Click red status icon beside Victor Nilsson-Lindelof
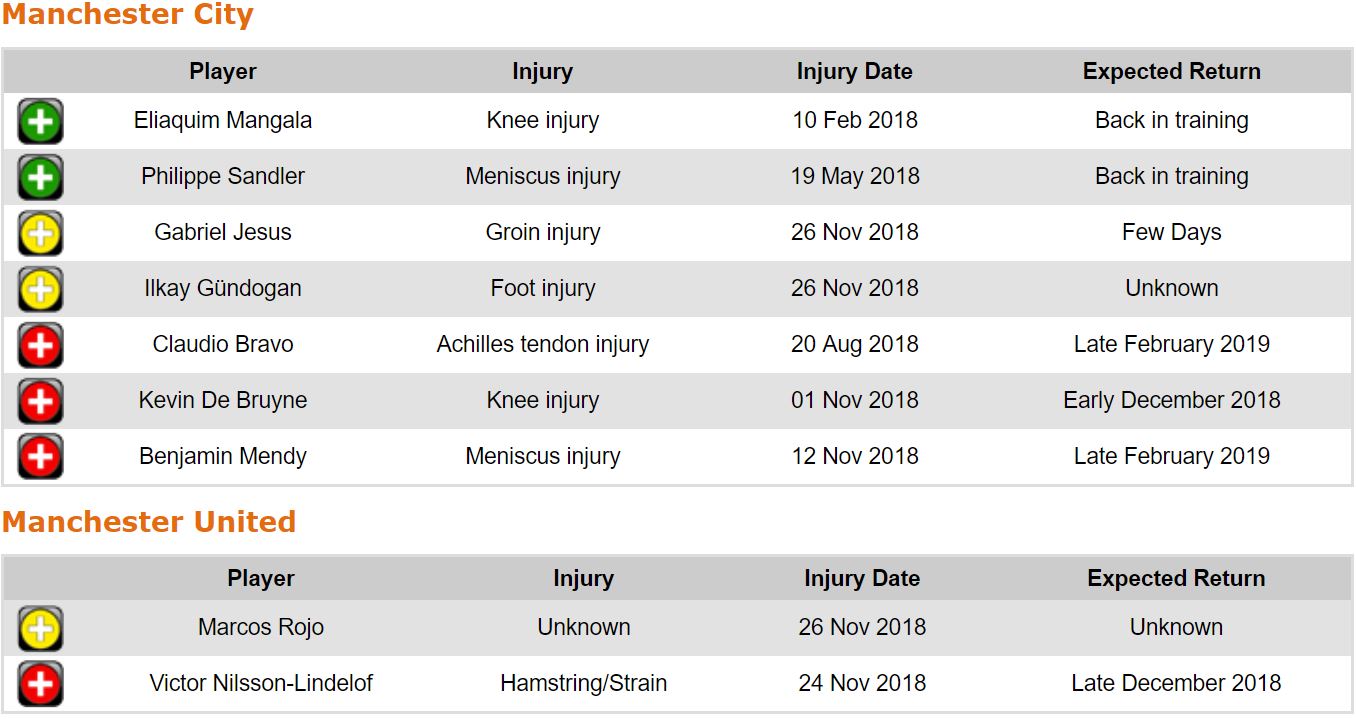 (40, 685)
